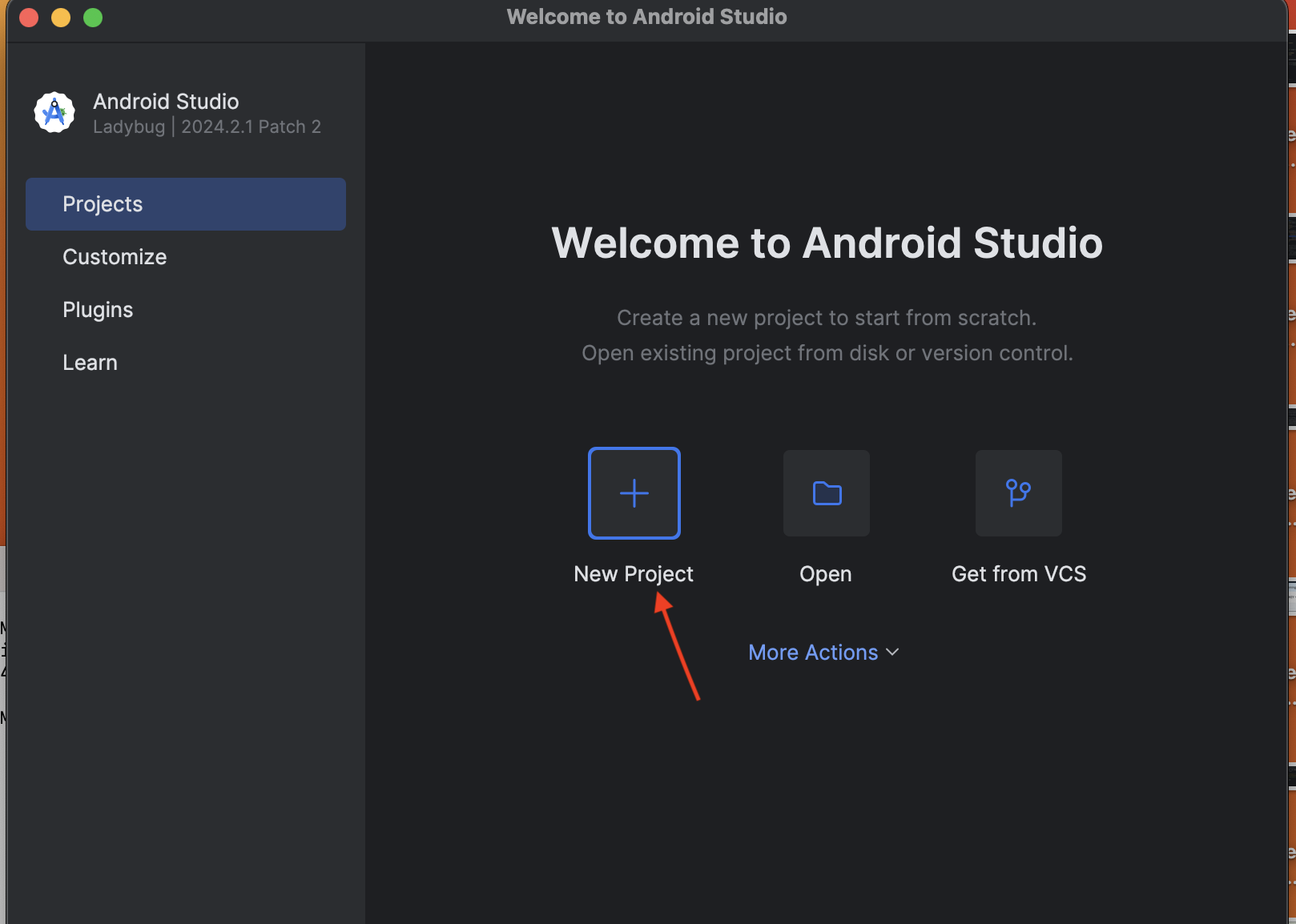Click the Ladybug 2024.2.1 Patch 2 version text
This screenshot has width=1296, height=924.
[x=207, y=127]
